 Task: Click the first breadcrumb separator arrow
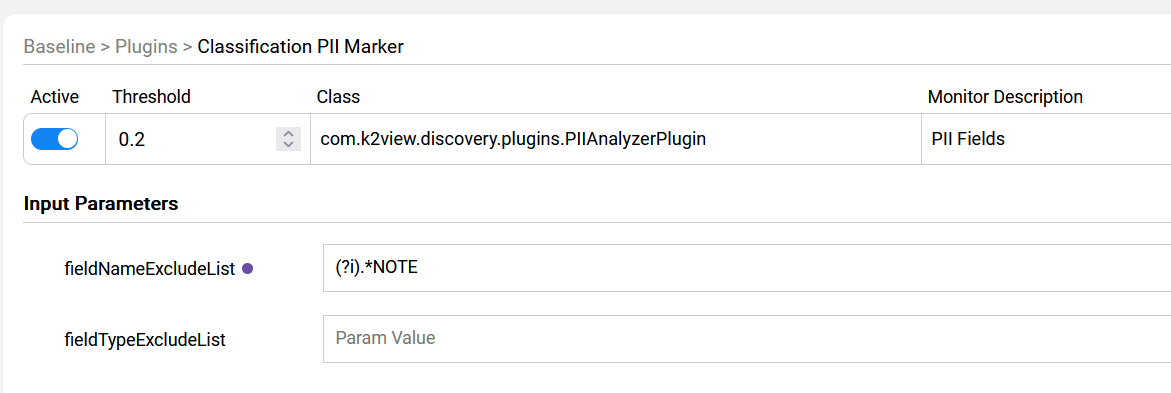click(105, 47)
